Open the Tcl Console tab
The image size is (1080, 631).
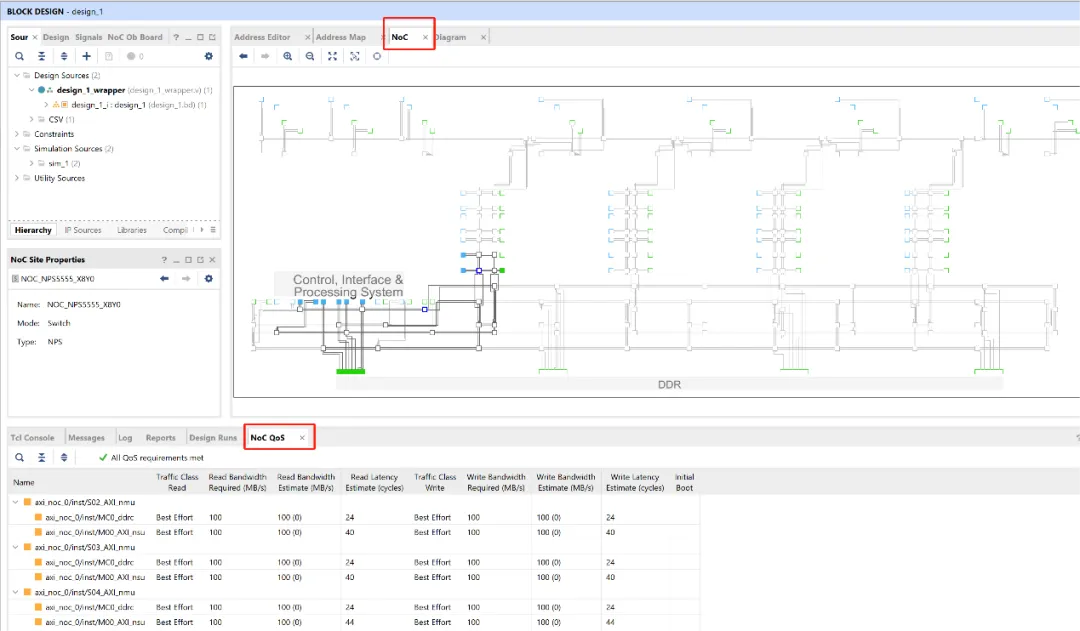[32, 438]
